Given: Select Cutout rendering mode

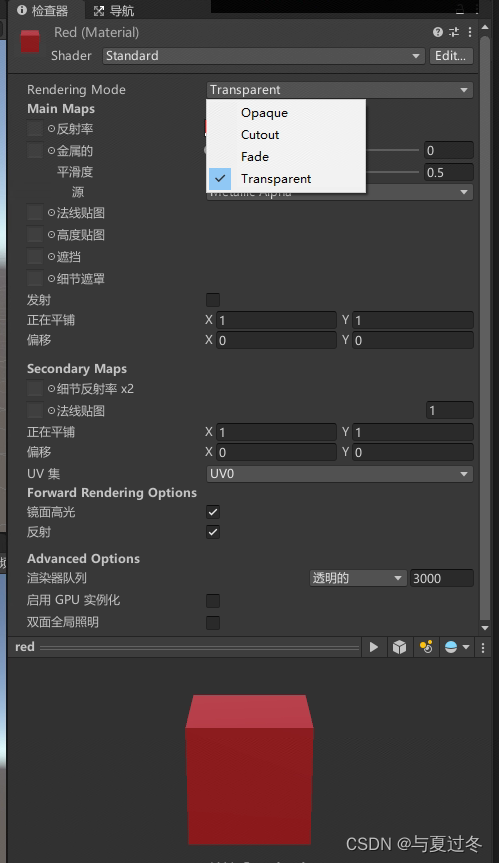Looking at the screenshot, I should tap(286, 135).
